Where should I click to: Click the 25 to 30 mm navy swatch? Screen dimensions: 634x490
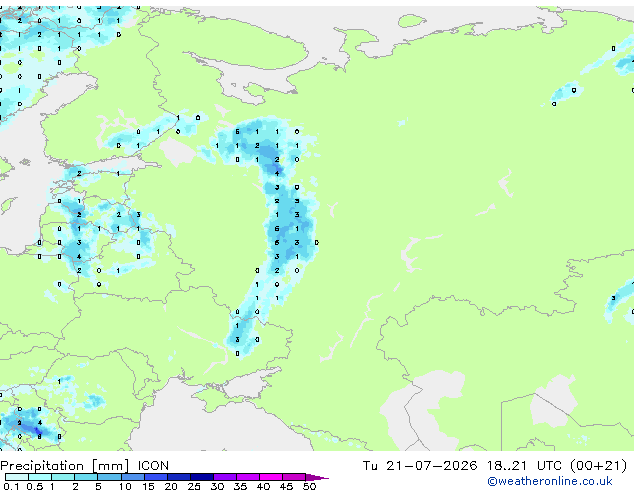201,477
